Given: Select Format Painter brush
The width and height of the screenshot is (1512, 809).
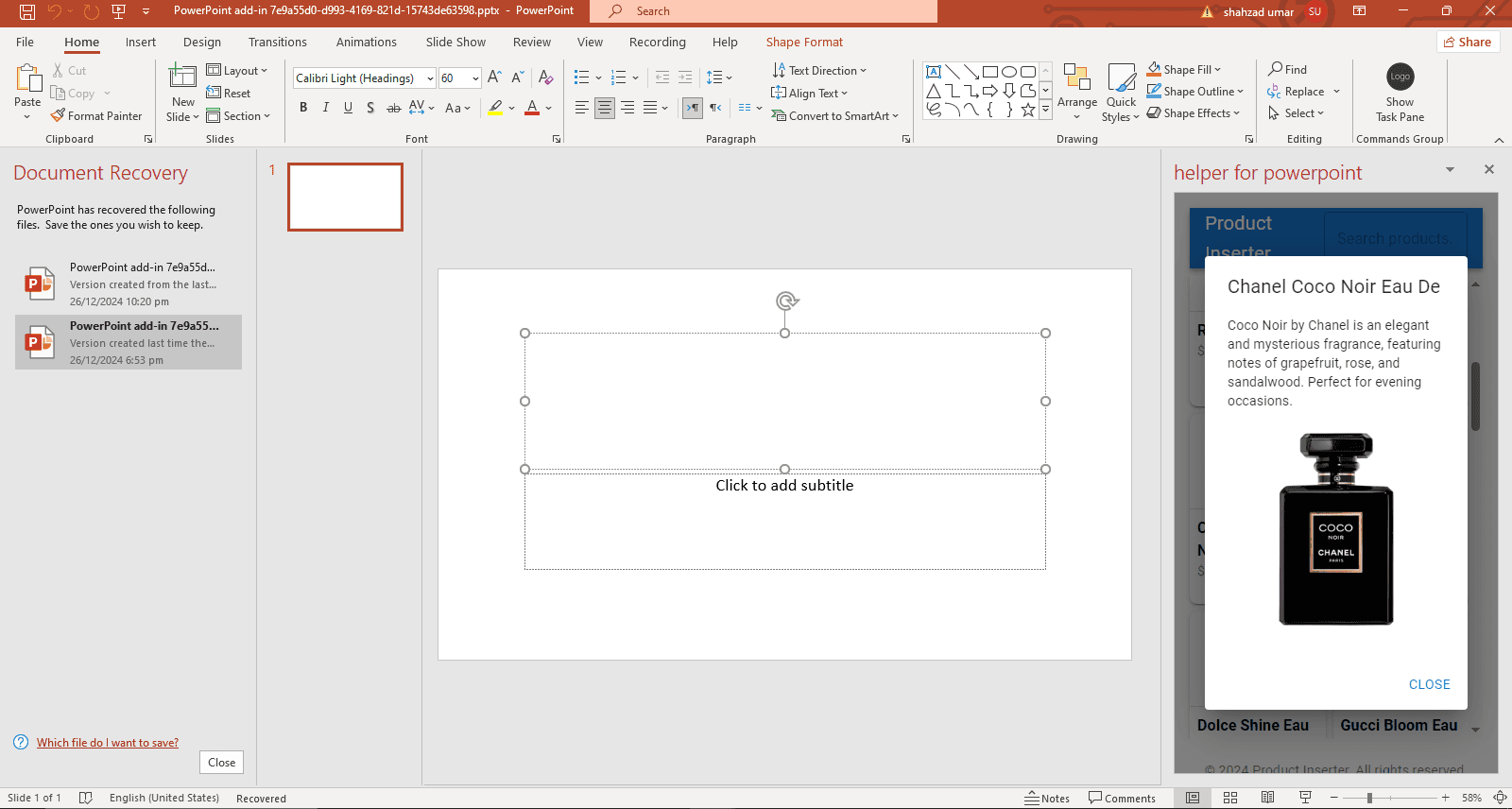Looking at the screenshot, I should coord(96,116).
